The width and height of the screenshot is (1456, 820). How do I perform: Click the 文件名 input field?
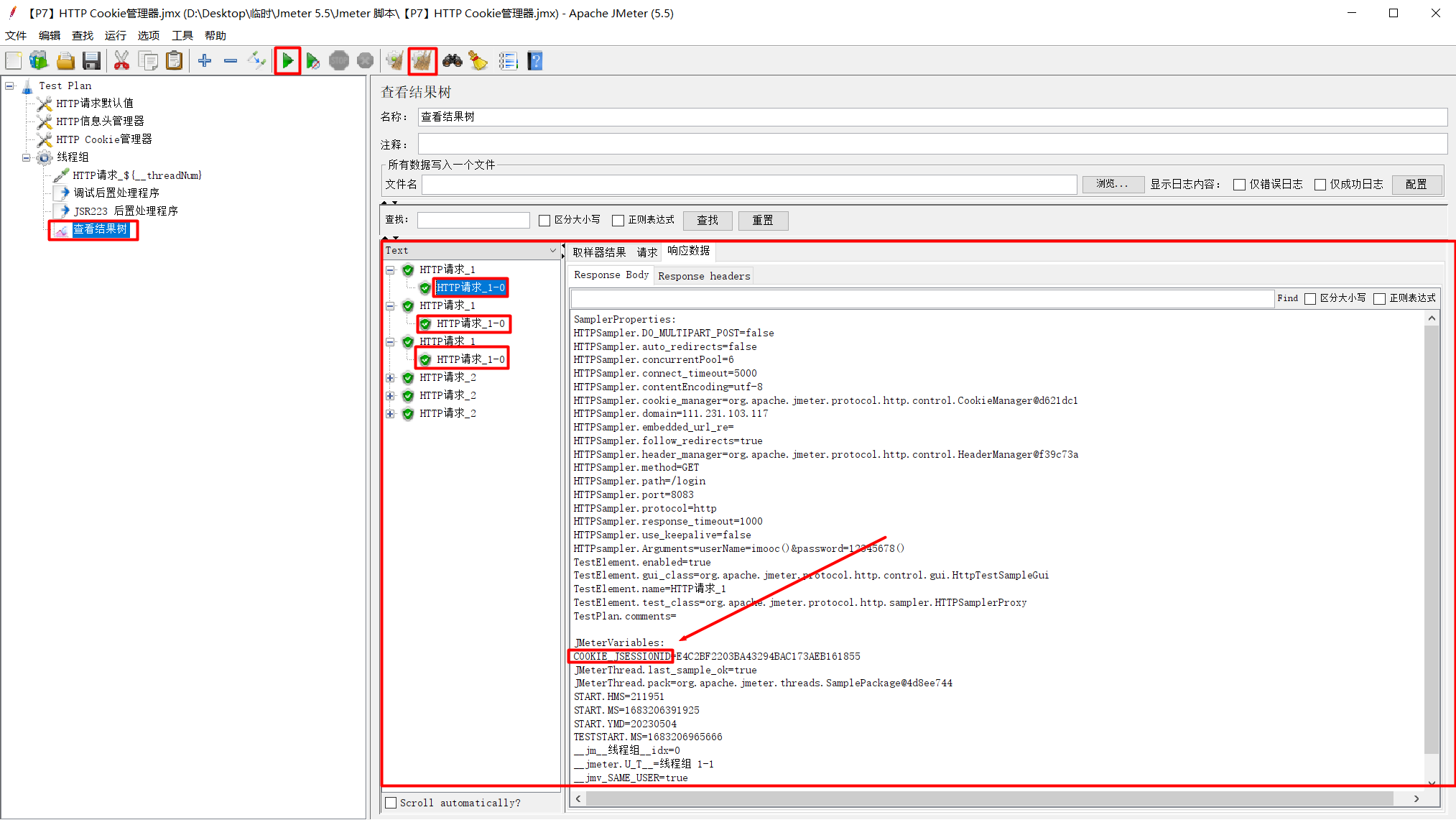click(749, 185)
